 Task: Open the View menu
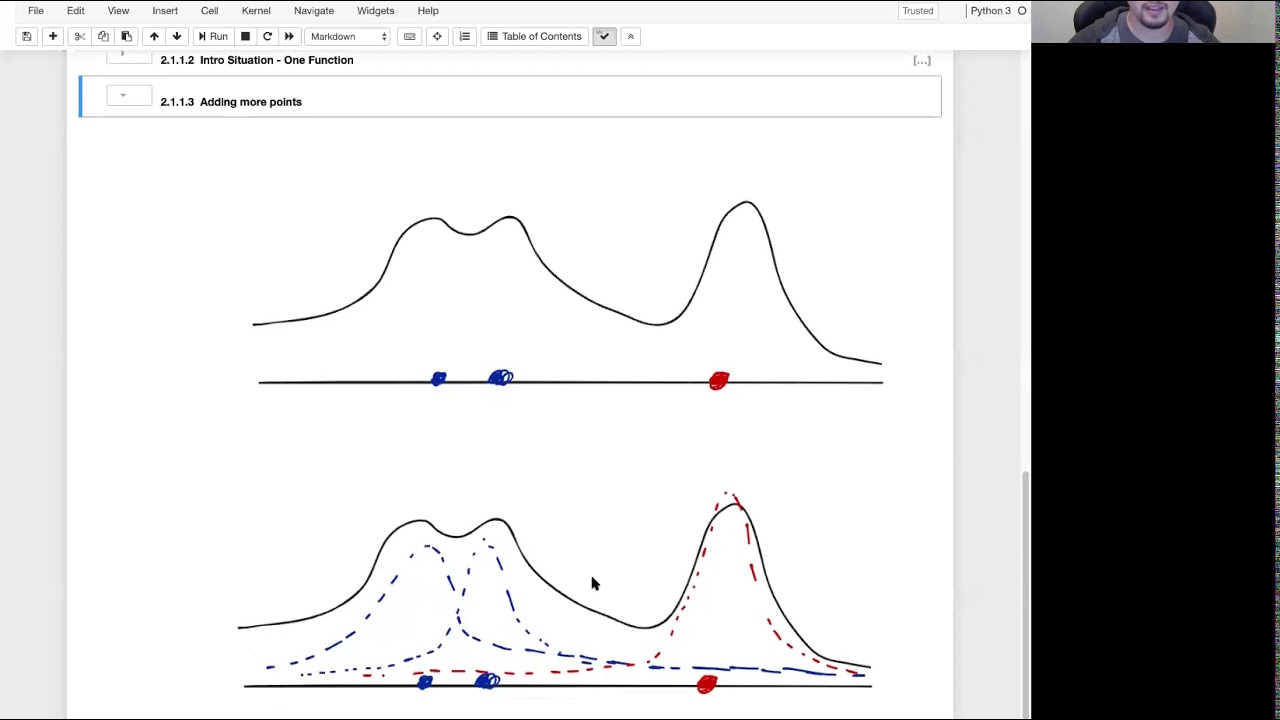pos(118,11)
